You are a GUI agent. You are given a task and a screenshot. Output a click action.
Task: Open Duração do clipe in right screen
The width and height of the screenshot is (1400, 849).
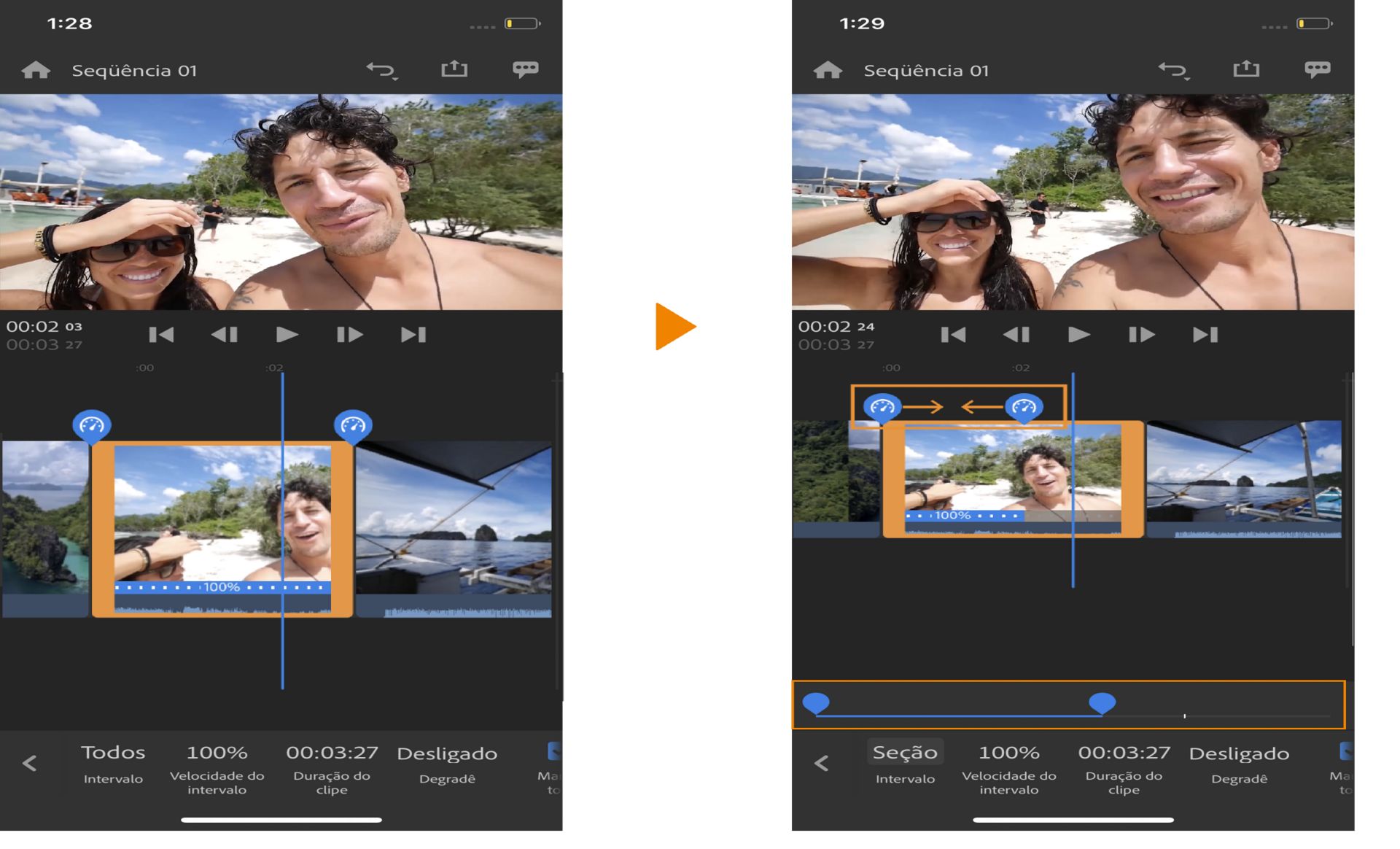pyautogui.click(x=1124, y=766)
